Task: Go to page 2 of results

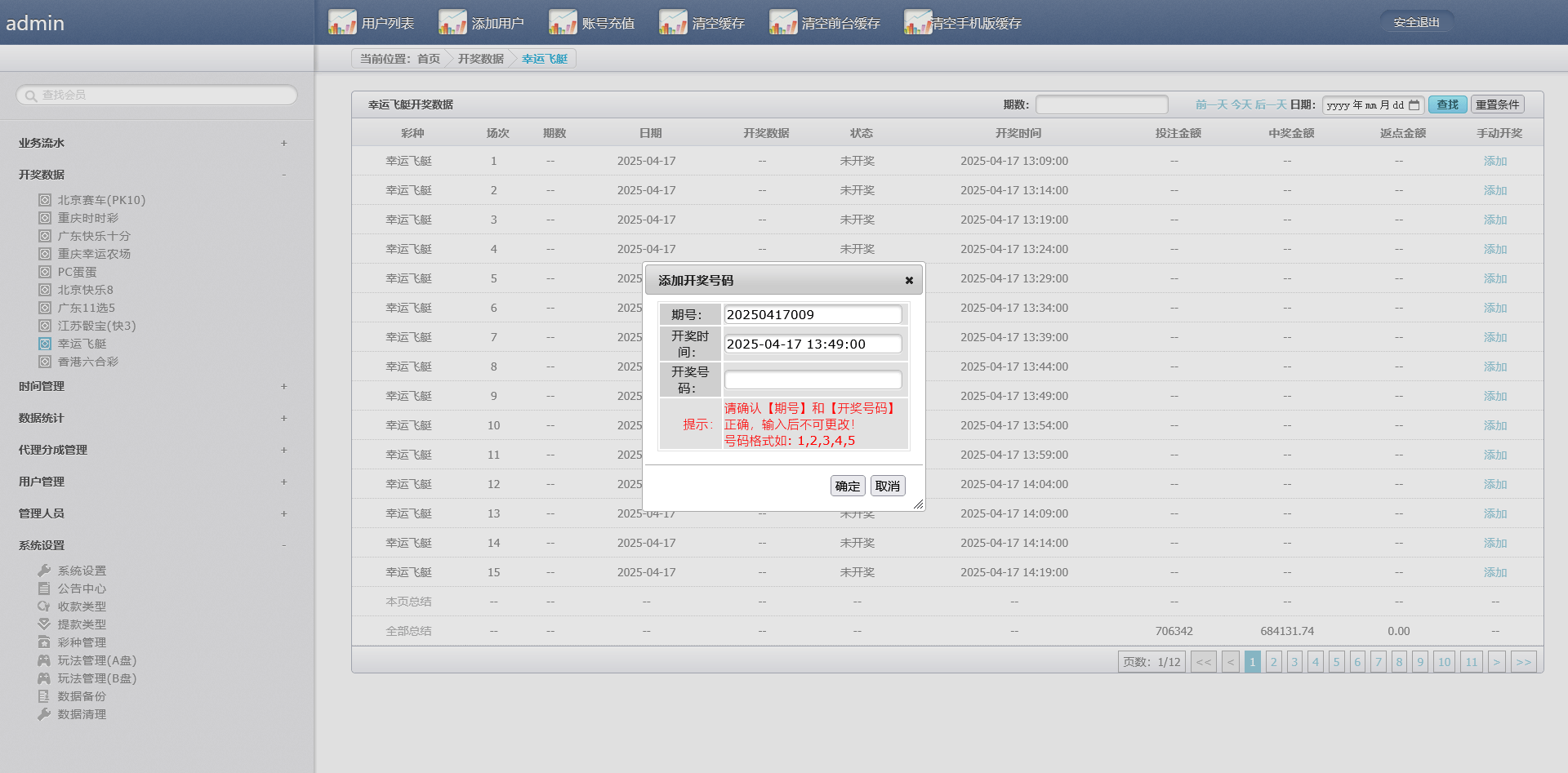Action: (x=1273, y=662)
